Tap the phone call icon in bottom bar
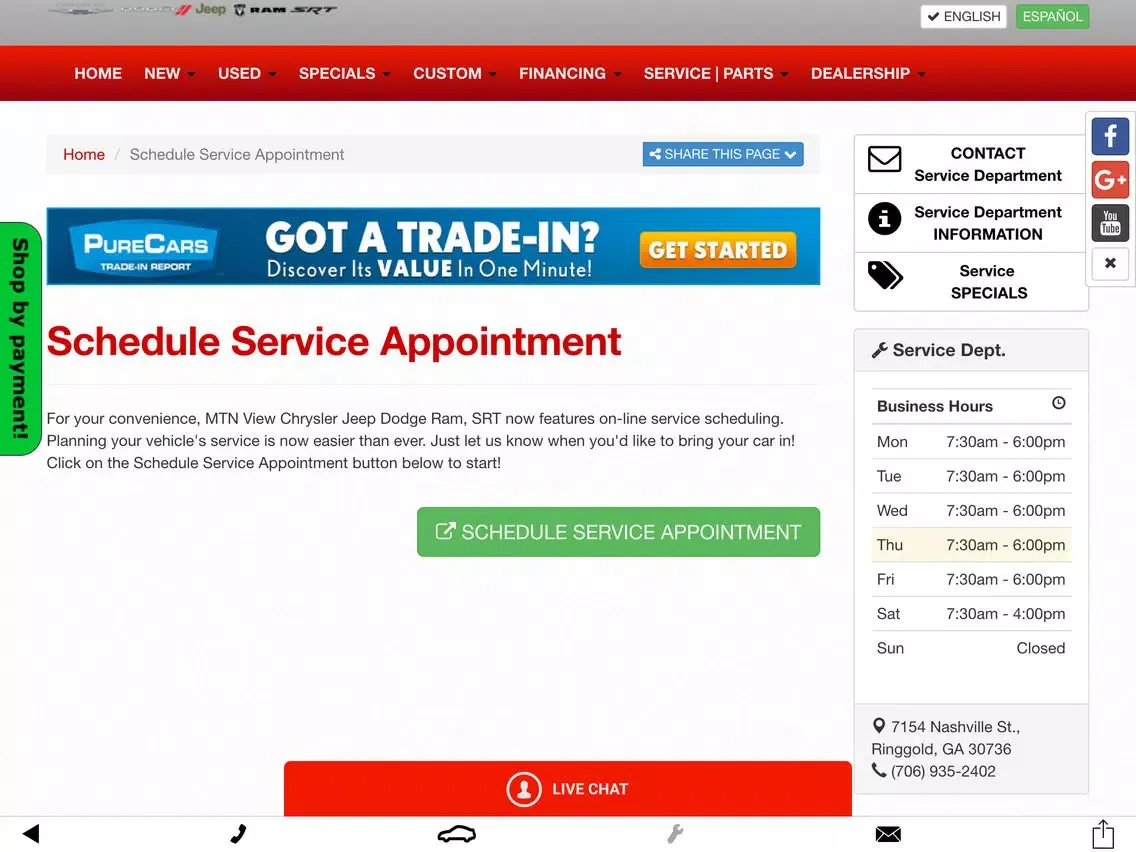The image size is (1136, 852). (238, 834)
